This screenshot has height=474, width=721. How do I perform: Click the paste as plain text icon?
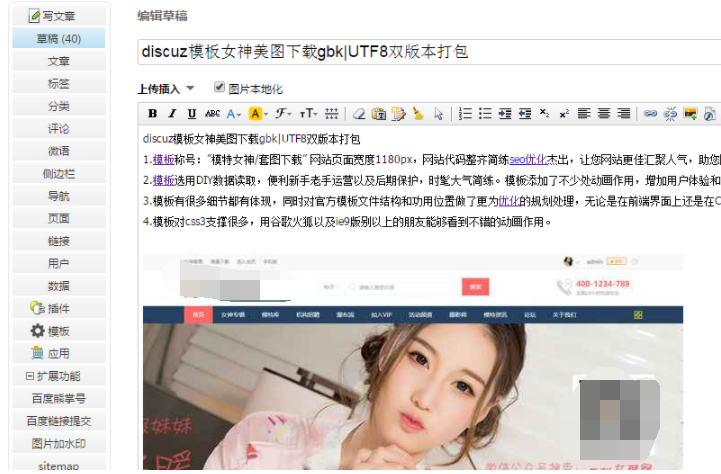[x=379, y=114]
